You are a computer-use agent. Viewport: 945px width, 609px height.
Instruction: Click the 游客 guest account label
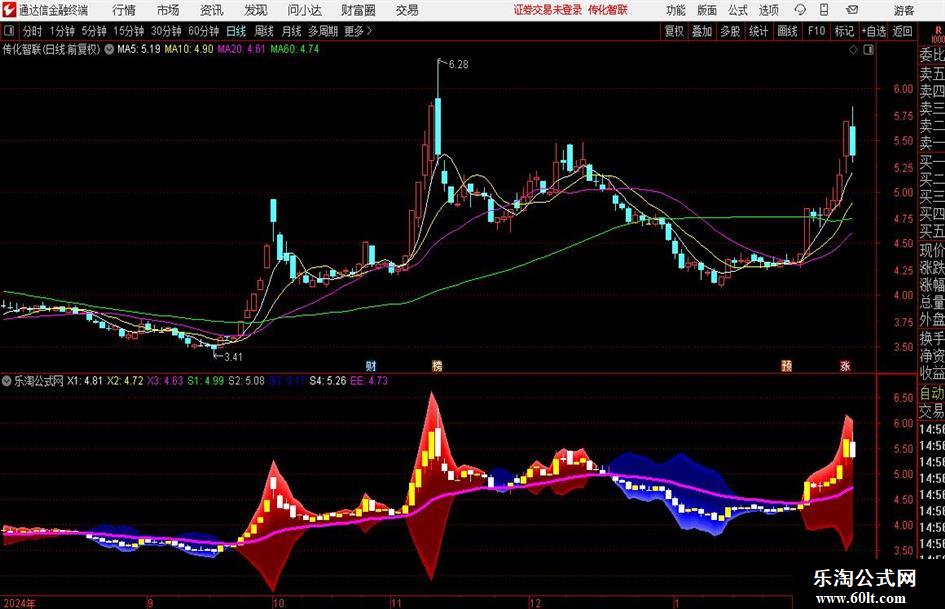tap(903, 10)
